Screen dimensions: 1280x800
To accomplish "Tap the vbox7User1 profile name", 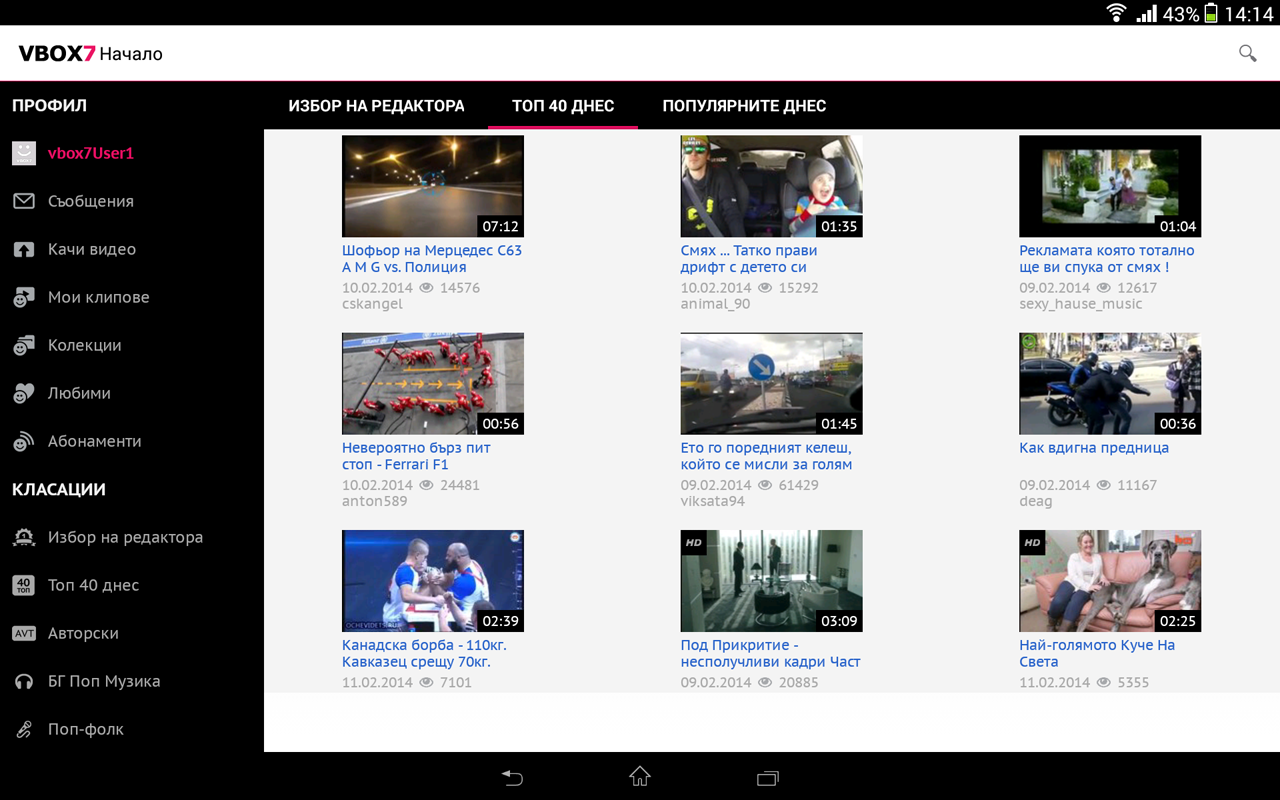I will (x=91, y=153).
